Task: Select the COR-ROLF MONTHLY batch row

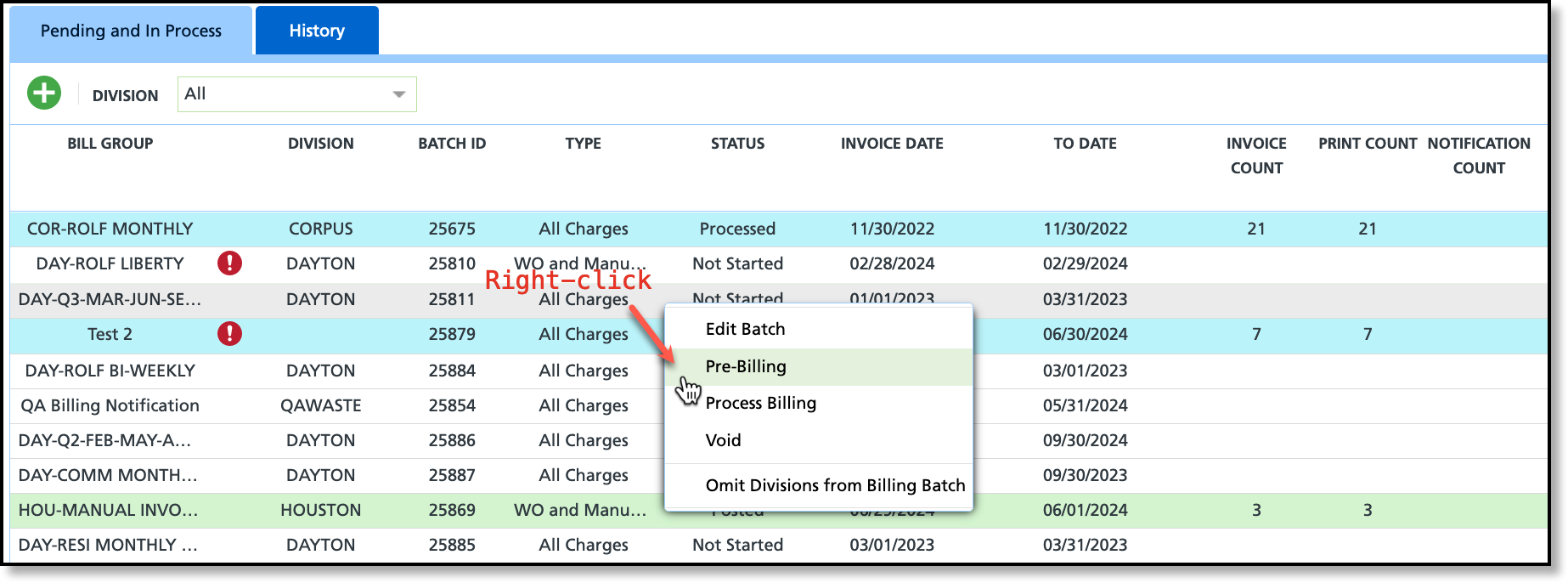Action: 779,229
